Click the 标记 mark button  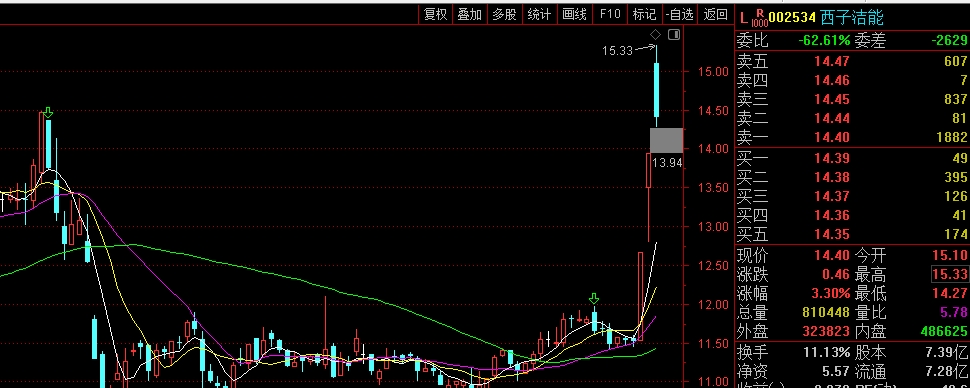645,14
